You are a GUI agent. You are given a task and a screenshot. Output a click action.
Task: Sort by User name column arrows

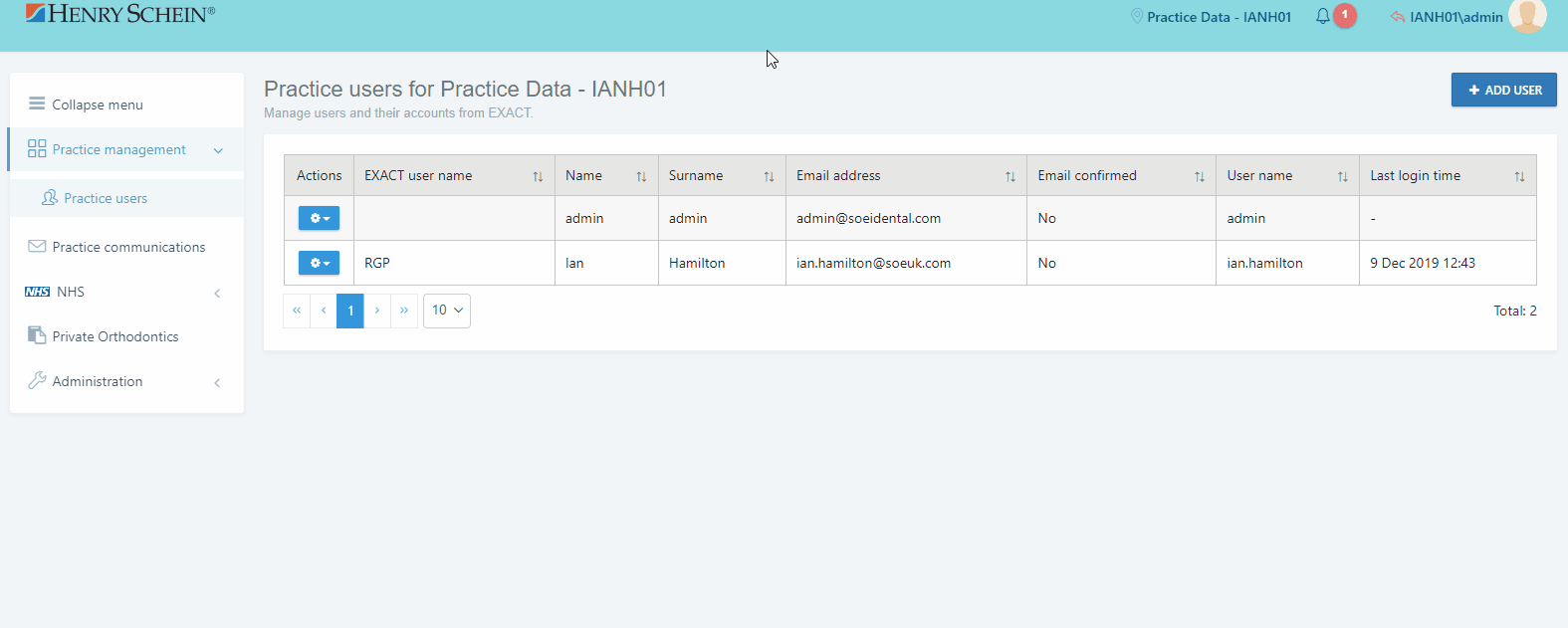(x=1342, y=176)
